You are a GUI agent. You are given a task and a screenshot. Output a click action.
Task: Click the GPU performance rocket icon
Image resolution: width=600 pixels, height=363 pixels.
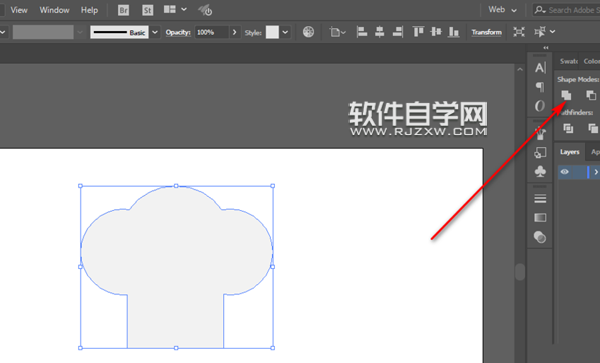(x=205, y=10)
